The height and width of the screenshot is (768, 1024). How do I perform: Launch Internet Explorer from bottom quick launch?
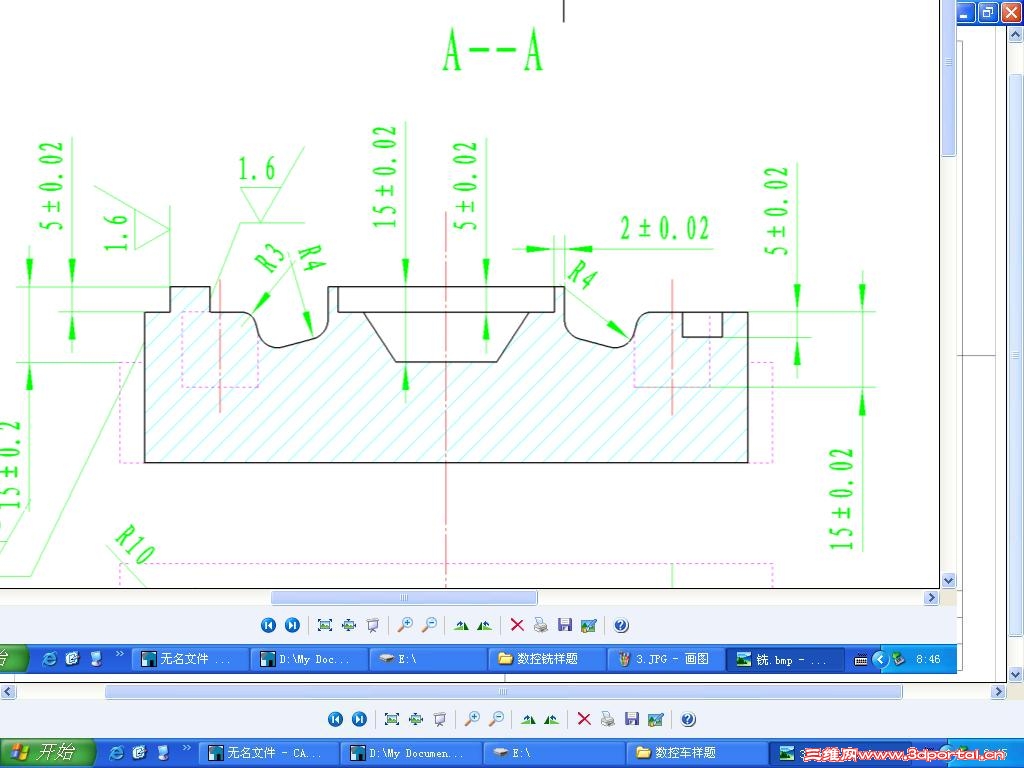[x=116, y=753]
